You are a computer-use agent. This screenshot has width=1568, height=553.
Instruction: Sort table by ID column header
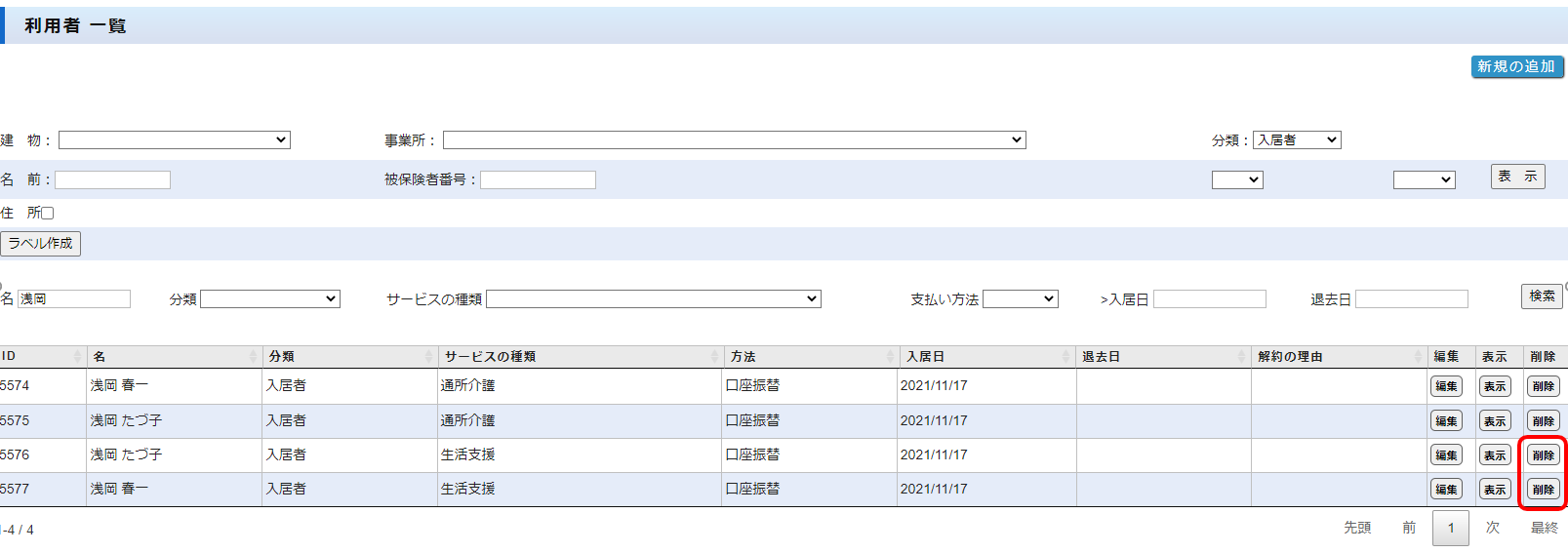(x=39, y=357)
